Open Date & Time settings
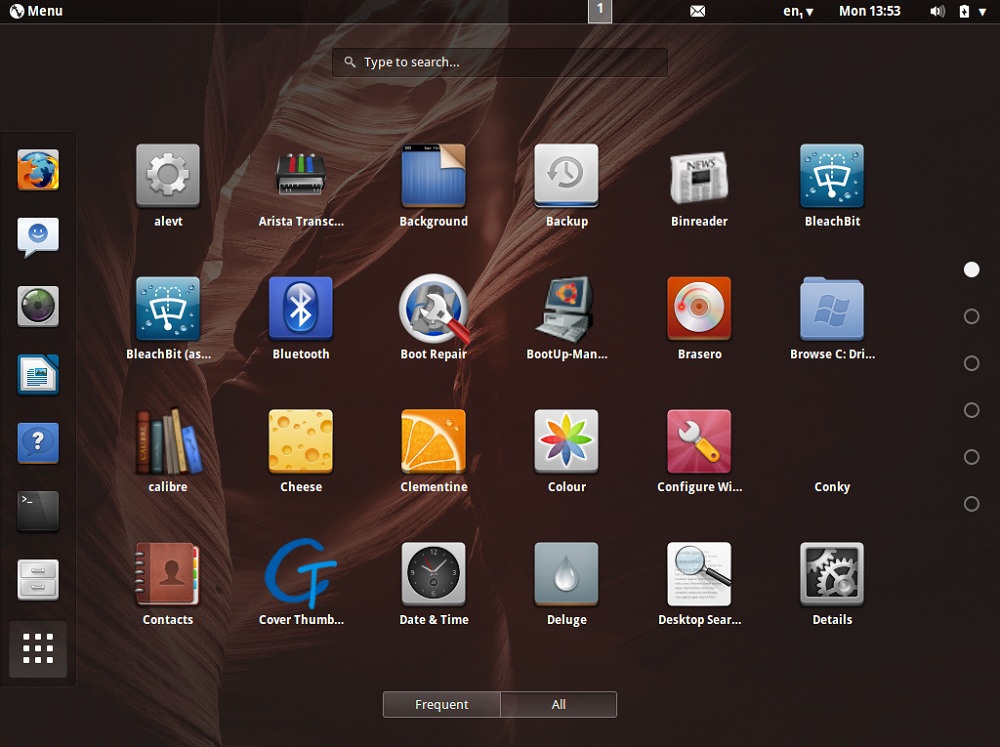Viewport: 1000px width, 747px height. point(434,574)
